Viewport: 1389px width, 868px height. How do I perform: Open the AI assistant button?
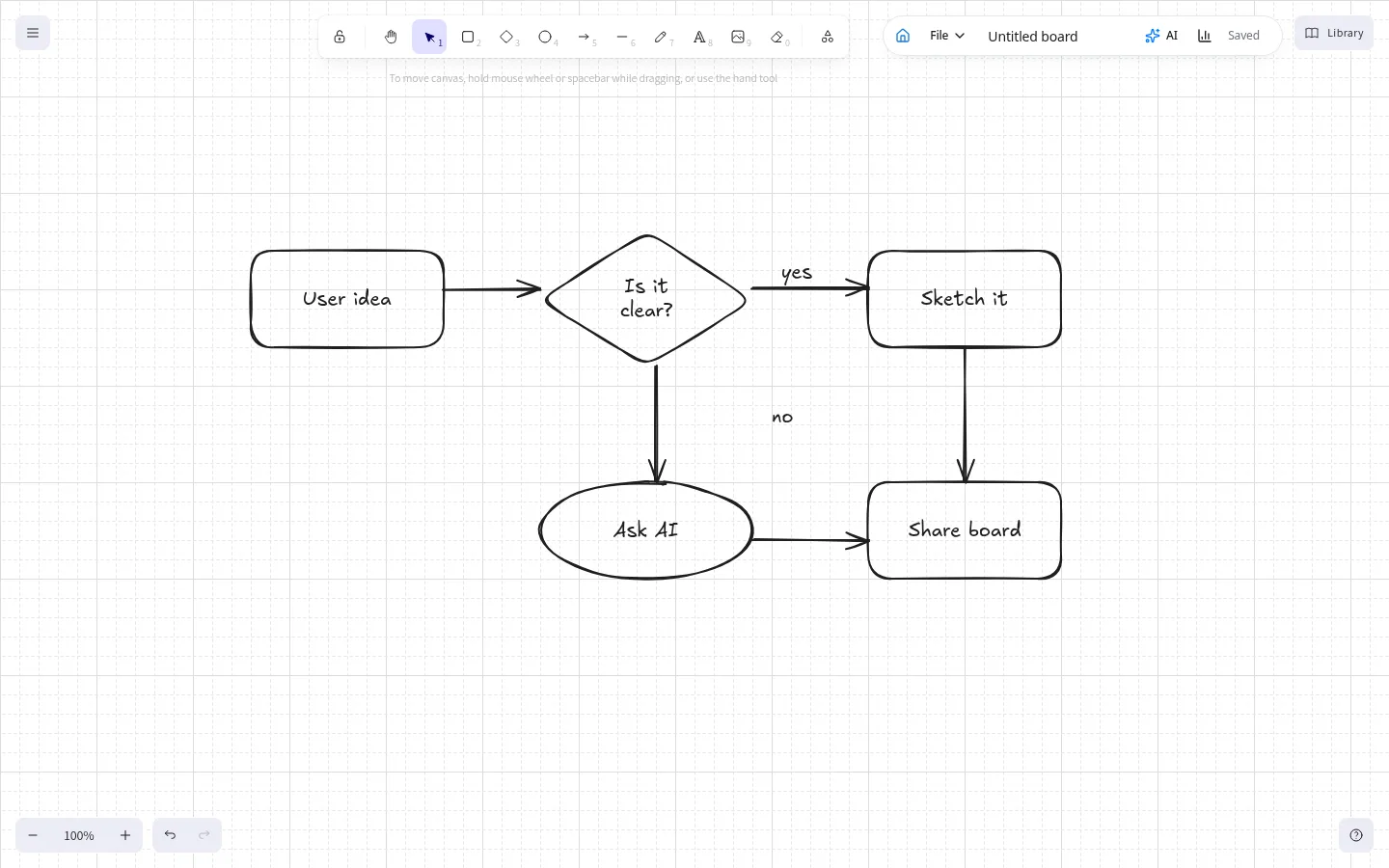point(1161,36)
